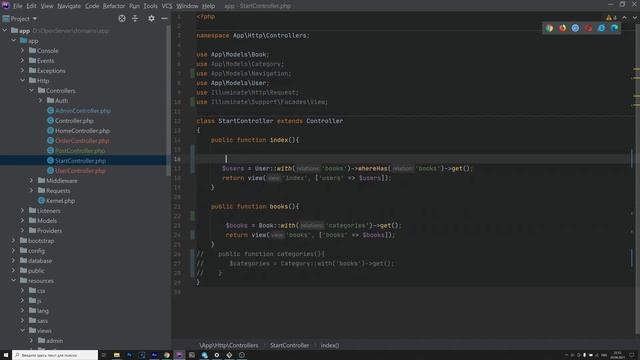Open in Edge browser icon
This screenshot has height=360, width=640.
coord(614,28)
